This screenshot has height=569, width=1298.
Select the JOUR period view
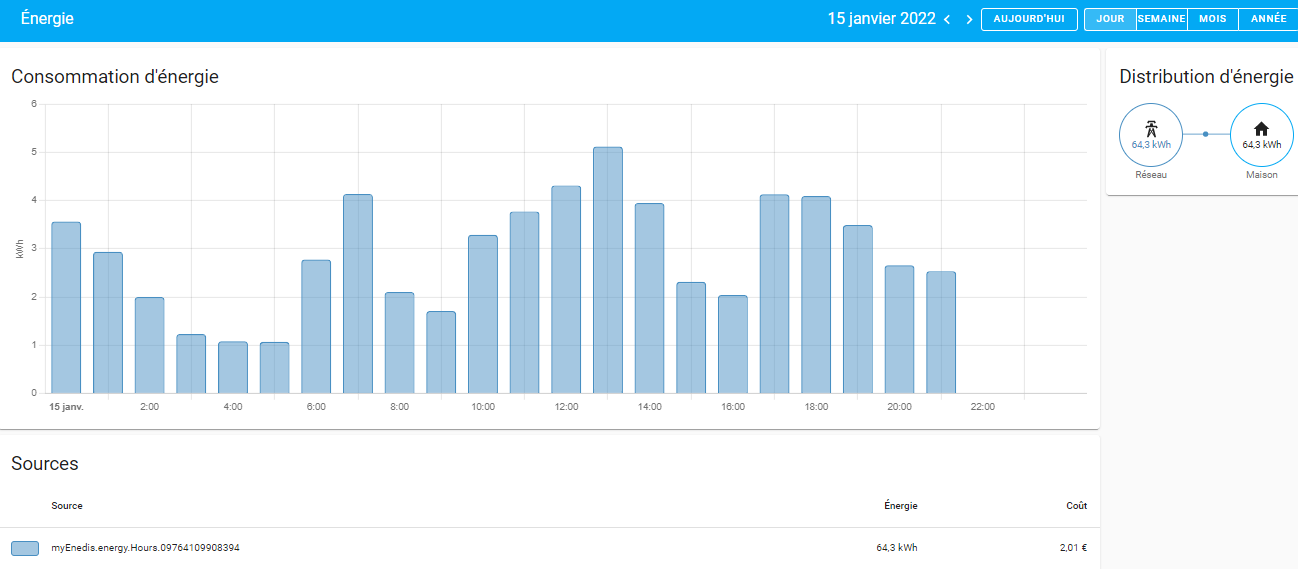click(1110, 19)
